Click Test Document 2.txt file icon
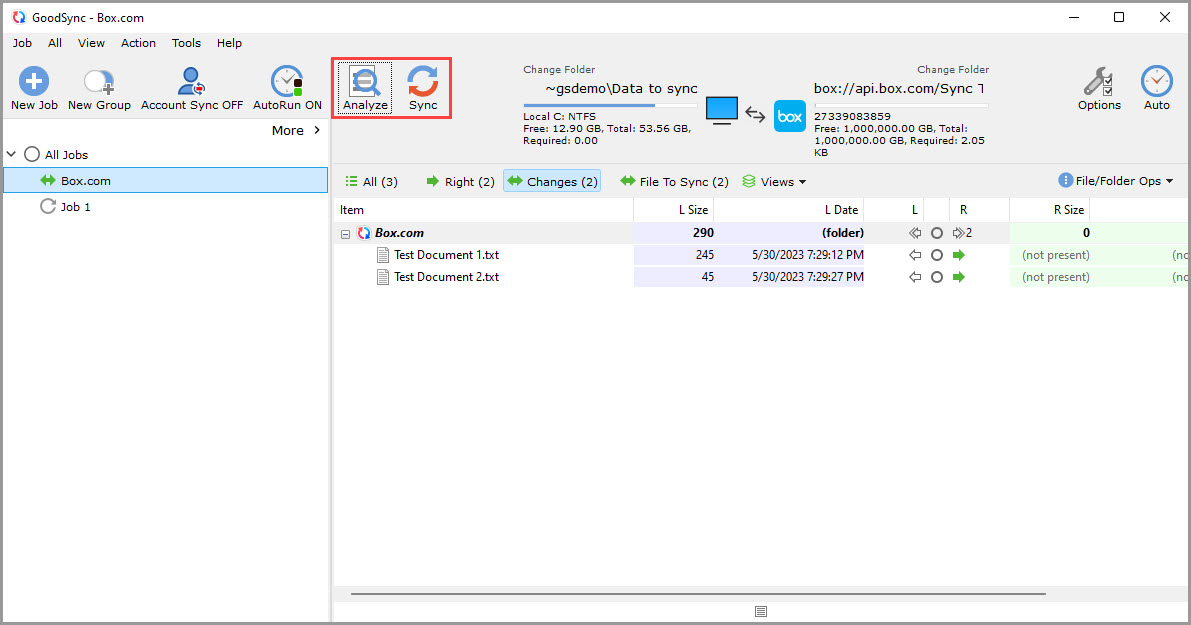This screenshot has width=1191, height=625. pyautogui.click(x=383, y=277)
